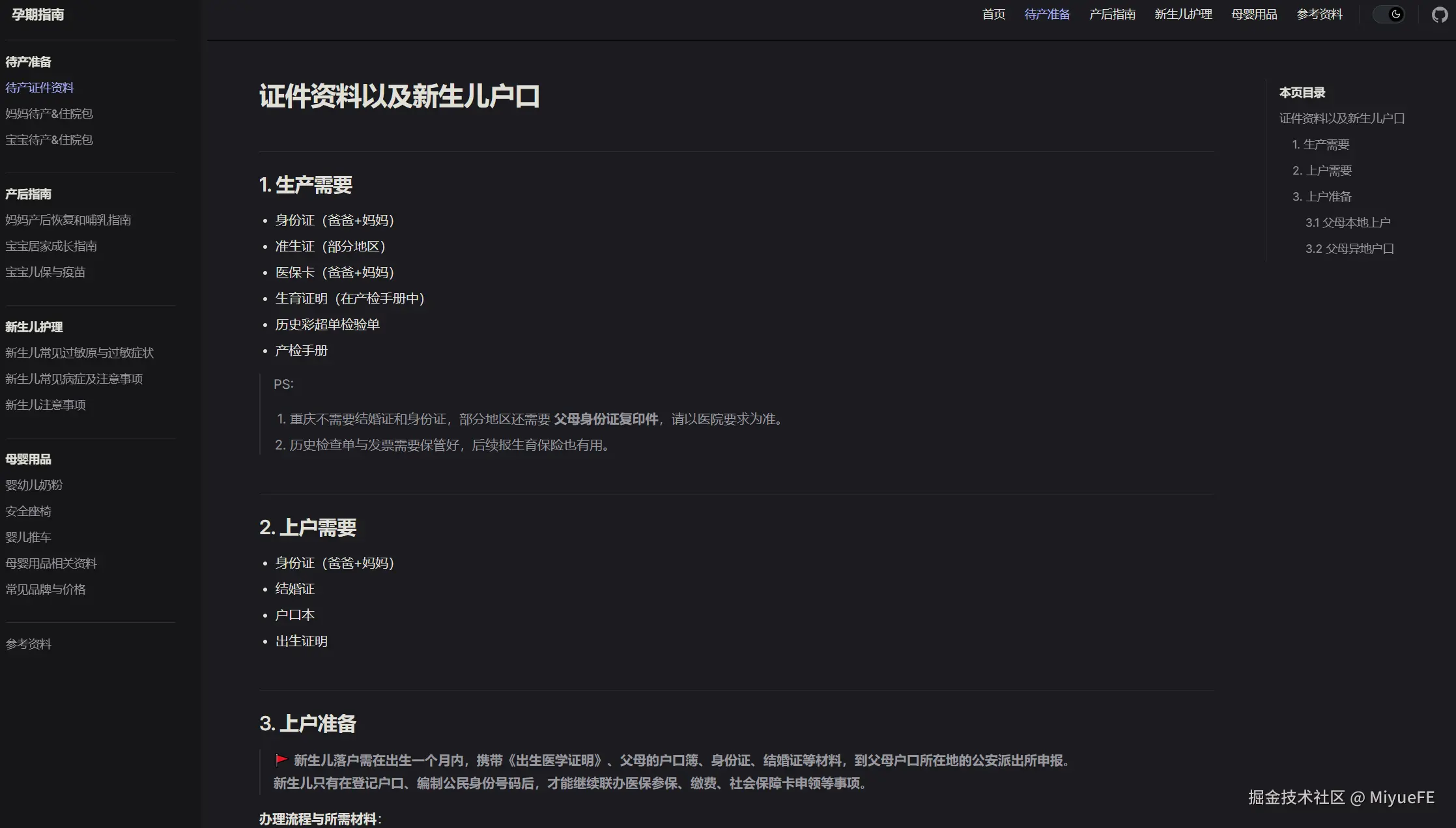Open 婴幼儿奶粉 sidebar link

click(33, 485)
